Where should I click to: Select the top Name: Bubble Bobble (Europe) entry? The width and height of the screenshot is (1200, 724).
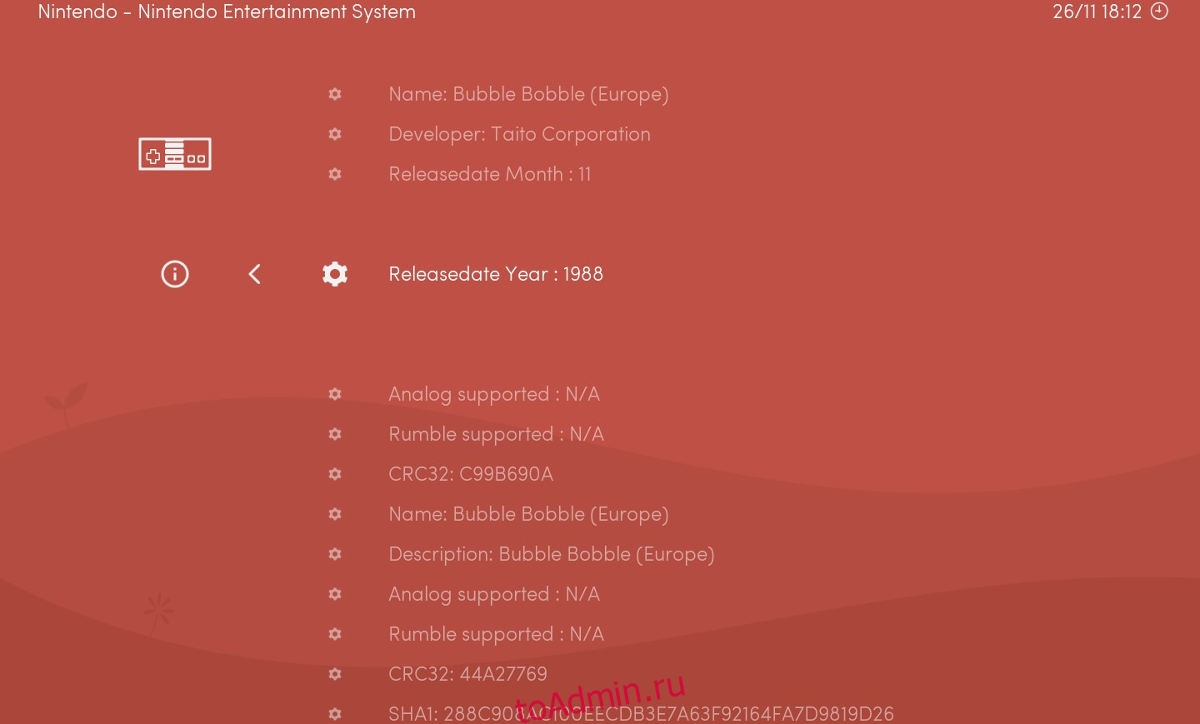(x=528, y=94)
